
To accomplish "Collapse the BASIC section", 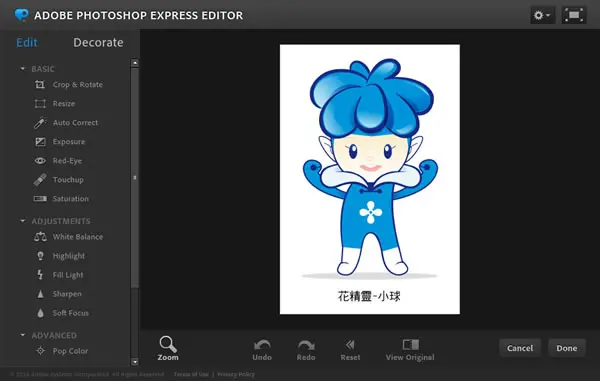I will click(x=23, y=69).
